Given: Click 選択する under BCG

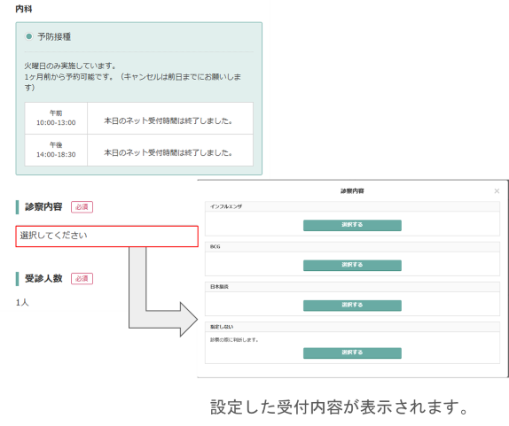Looking at the screenshot, I should (352, 265).
